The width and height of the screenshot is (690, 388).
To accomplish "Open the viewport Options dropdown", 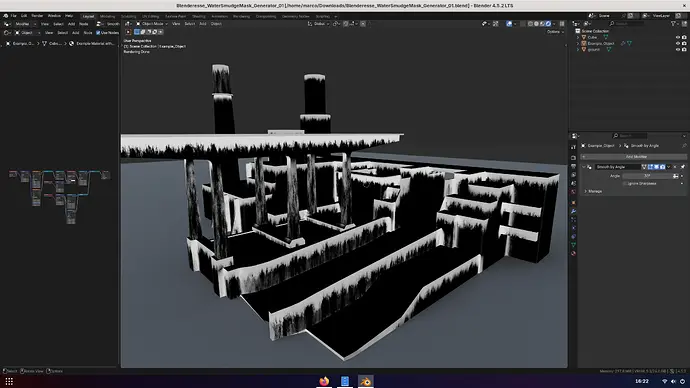I will tap(555, 32).
